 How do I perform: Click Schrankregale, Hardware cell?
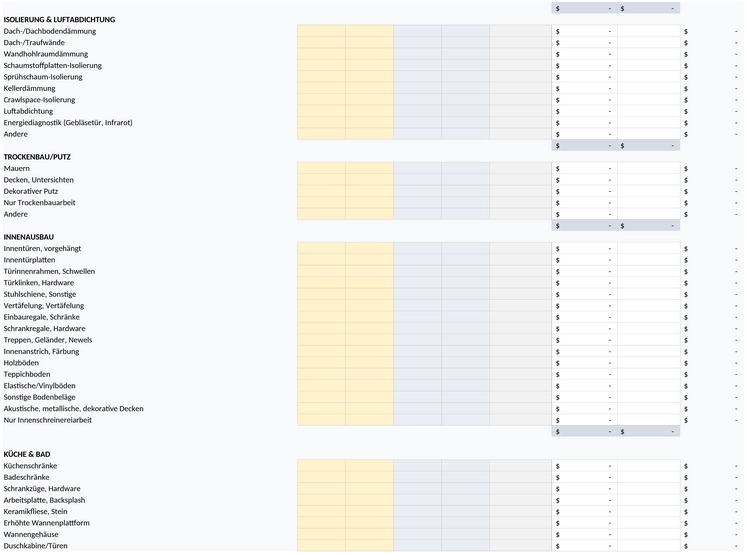click(44, 328)
